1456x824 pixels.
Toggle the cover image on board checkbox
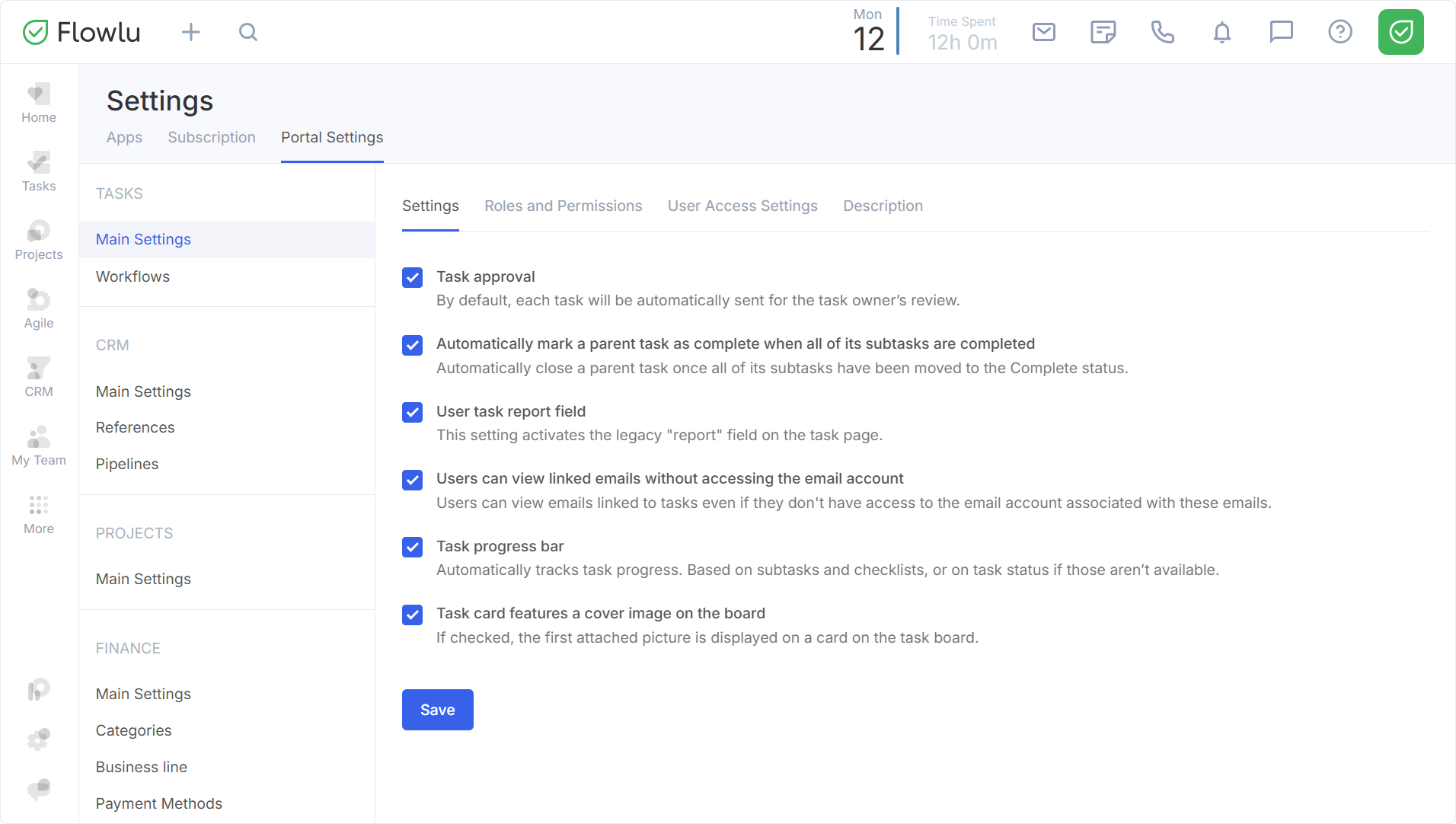pos(412,615)
